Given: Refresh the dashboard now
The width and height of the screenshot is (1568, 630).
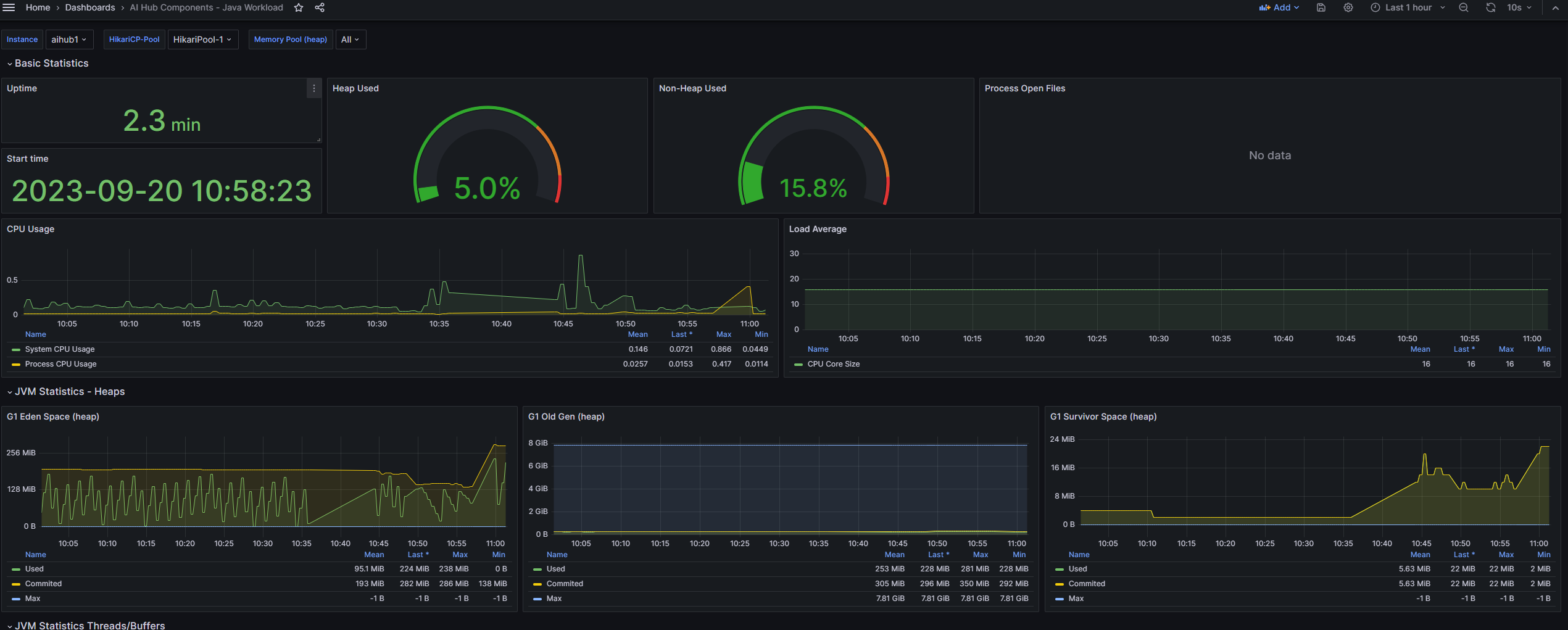Looking at the screenshot, I should tap(1490, 7).
